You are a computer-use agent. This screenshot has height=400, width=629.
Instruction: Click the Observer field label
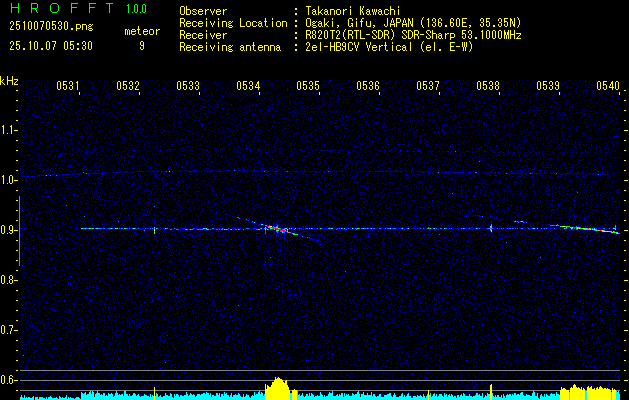203,11
